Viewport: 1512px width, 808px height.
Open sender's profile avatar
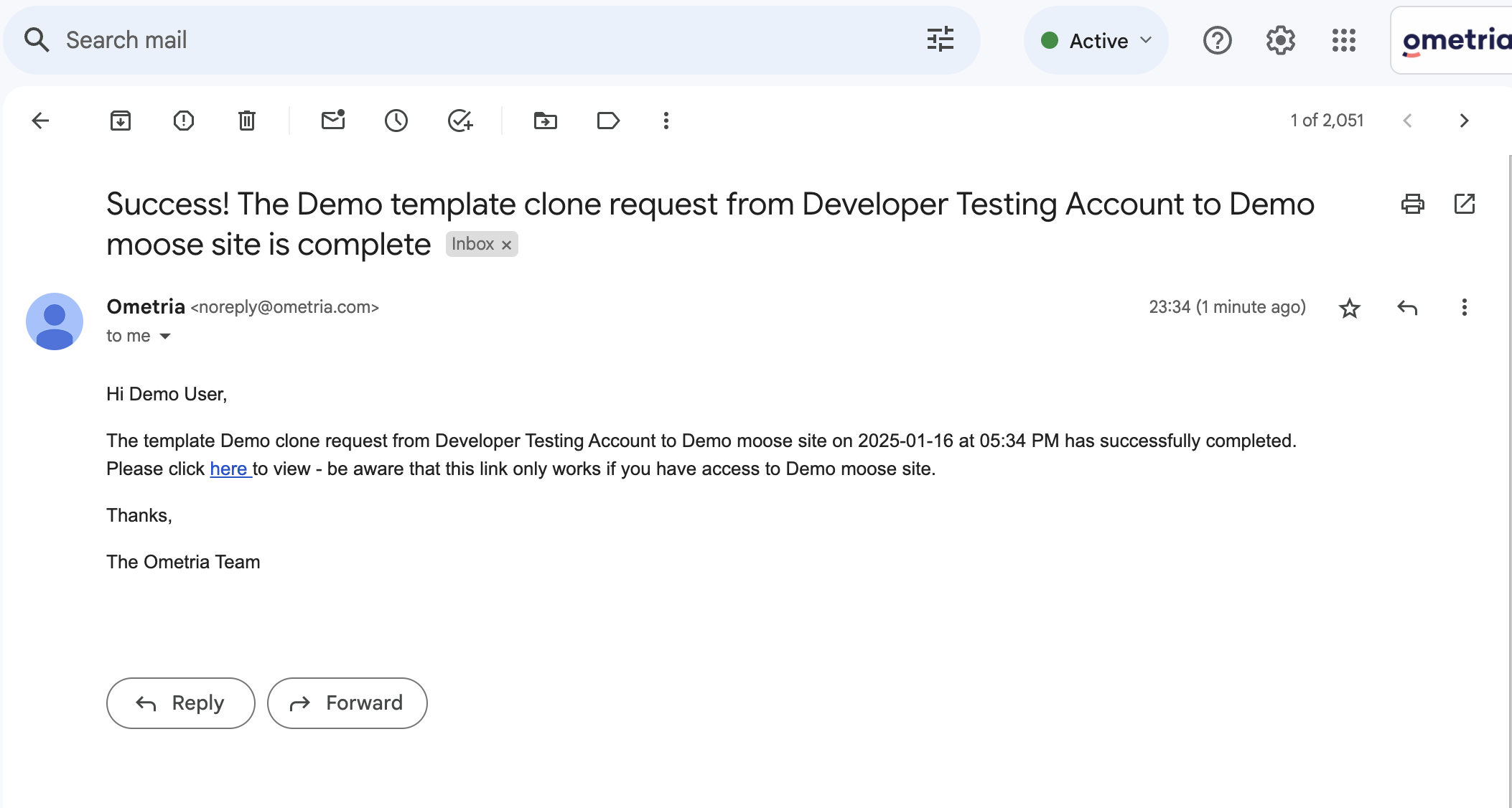click(55, 321)
